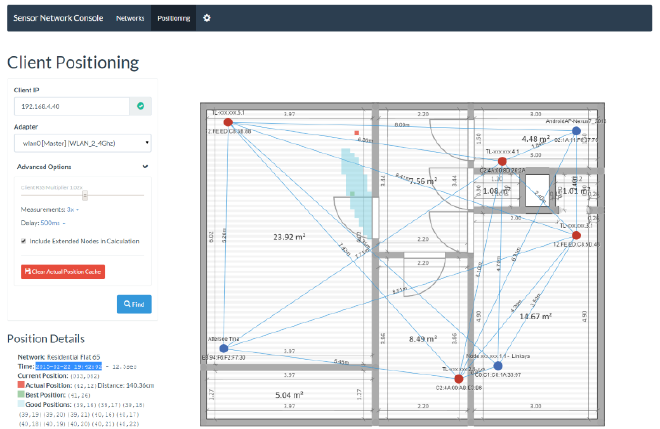660x429 pixels.
Task: Select the blue Allesee Tina node
Action: point(224,348)
